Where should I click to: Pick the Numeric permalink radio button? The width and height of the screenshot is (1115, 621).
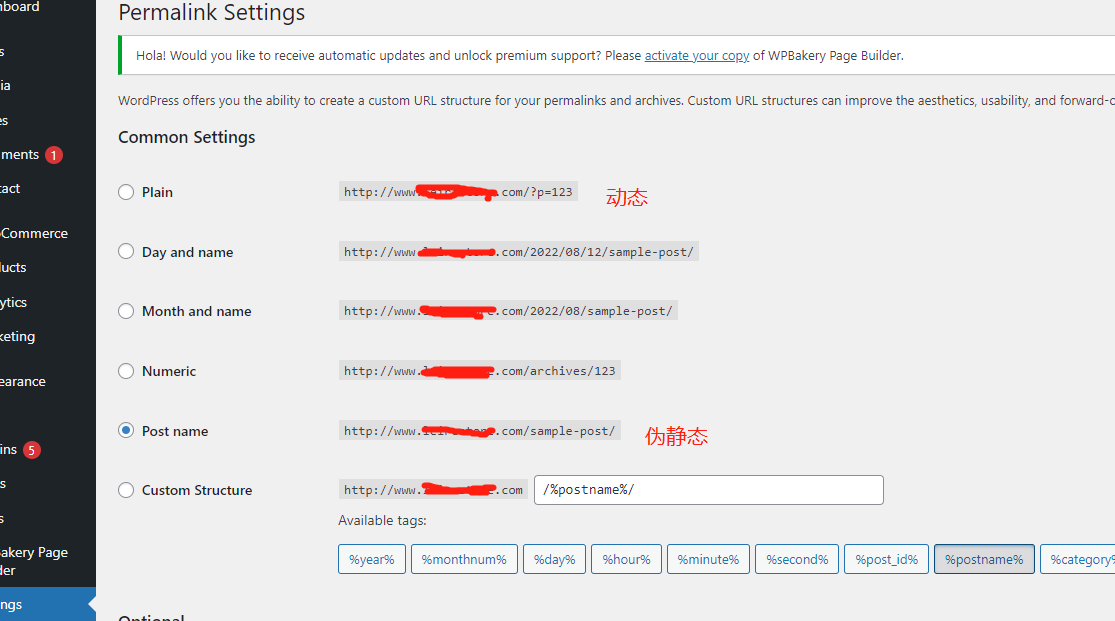(126, 371)
